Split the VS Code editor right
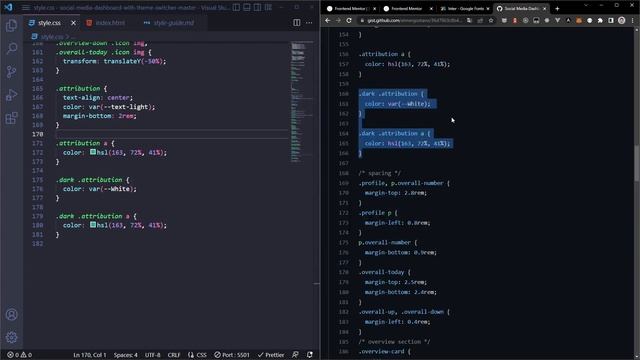The width and height of the screenshot is (640, 360). pyautogui.click(x=297, y=23)
